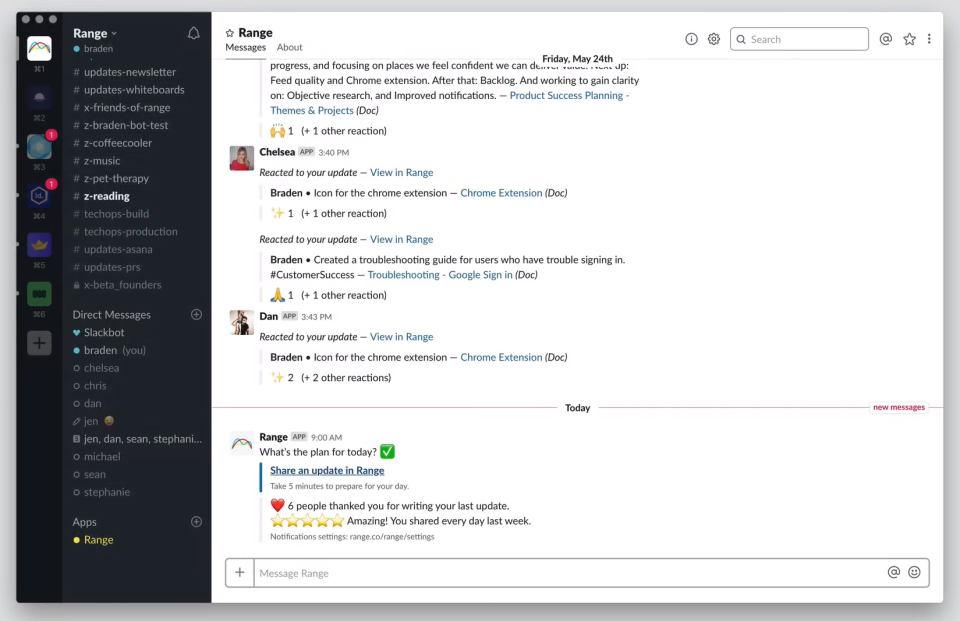Click the folded hands reaction emoji
The height and width of the screenshot is (621, 960).
click(277, 295)
